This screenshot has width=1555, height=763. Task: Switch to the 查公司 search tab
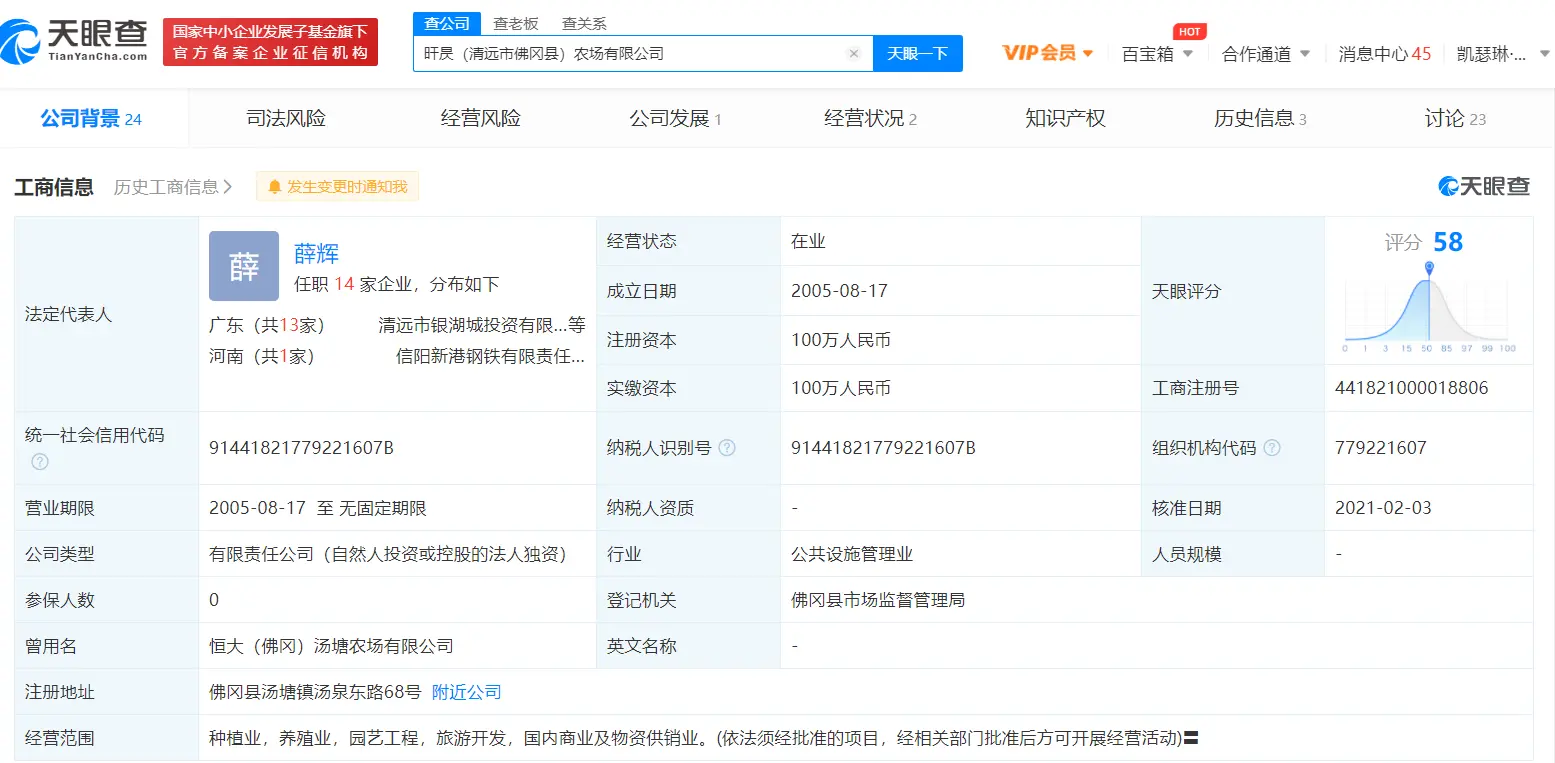pos(447,23)
